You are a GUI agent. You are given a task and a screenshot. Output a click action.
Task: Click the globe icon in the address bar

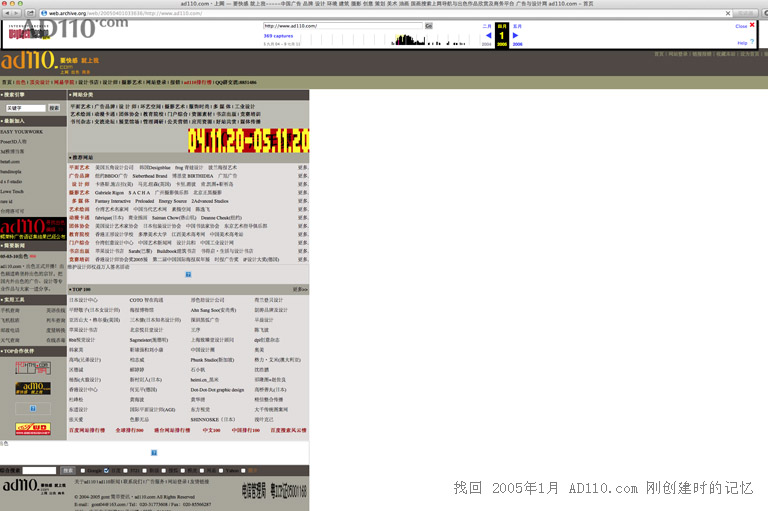44,13
